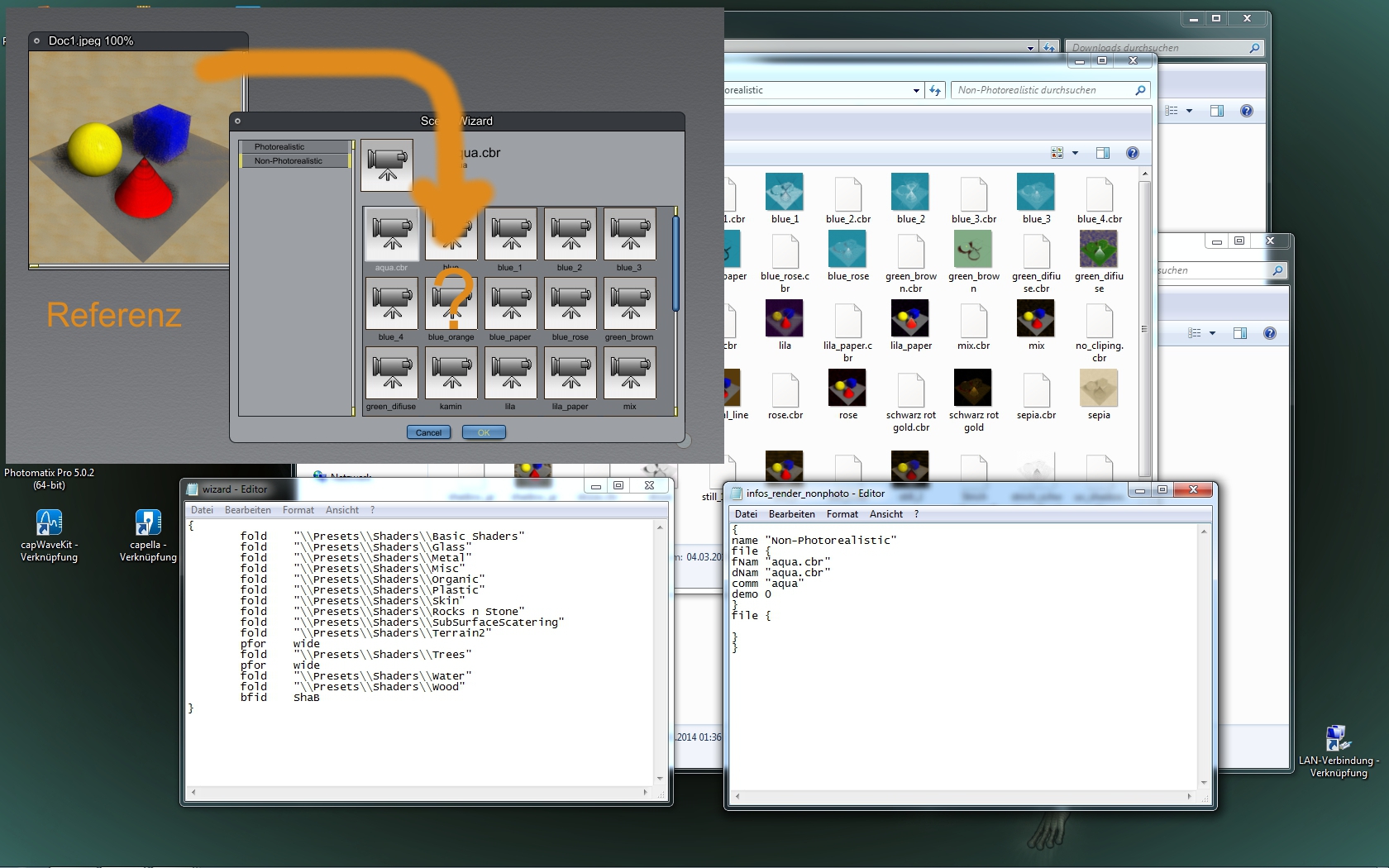The height and width of the screenshot is (868, 1389).
Task: Open view options dropdown in Non-Photorealistic Explorer
Action: 1076,153
